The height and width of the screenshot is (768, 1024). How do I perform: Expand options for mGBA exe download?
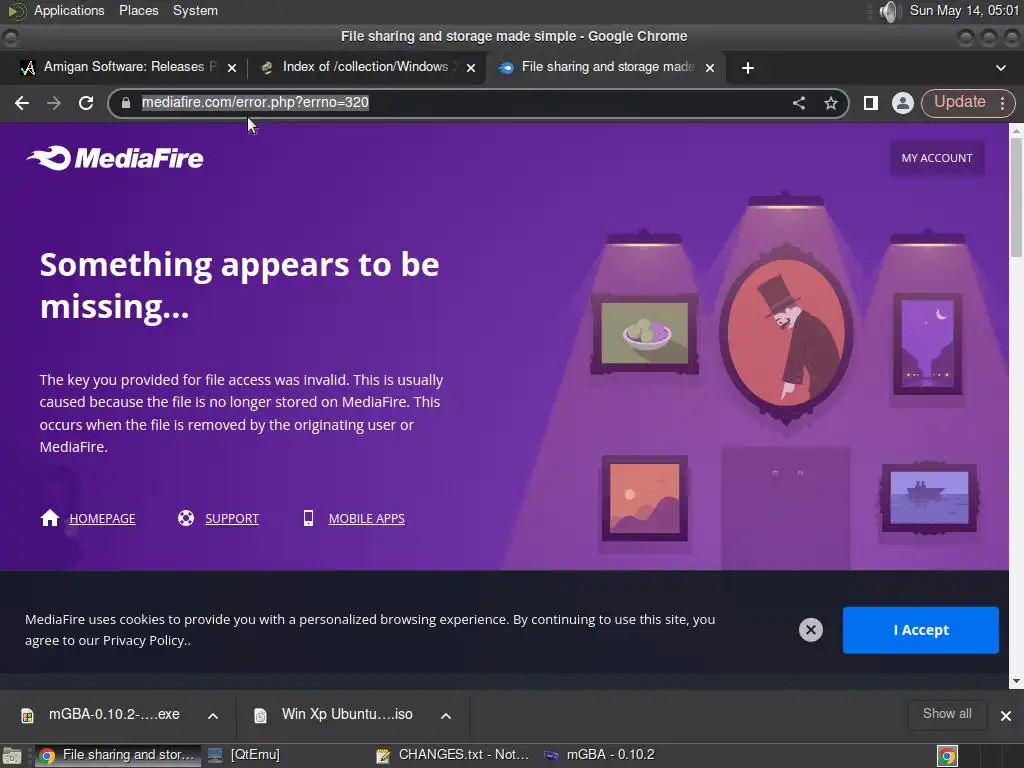click(213, 716)
